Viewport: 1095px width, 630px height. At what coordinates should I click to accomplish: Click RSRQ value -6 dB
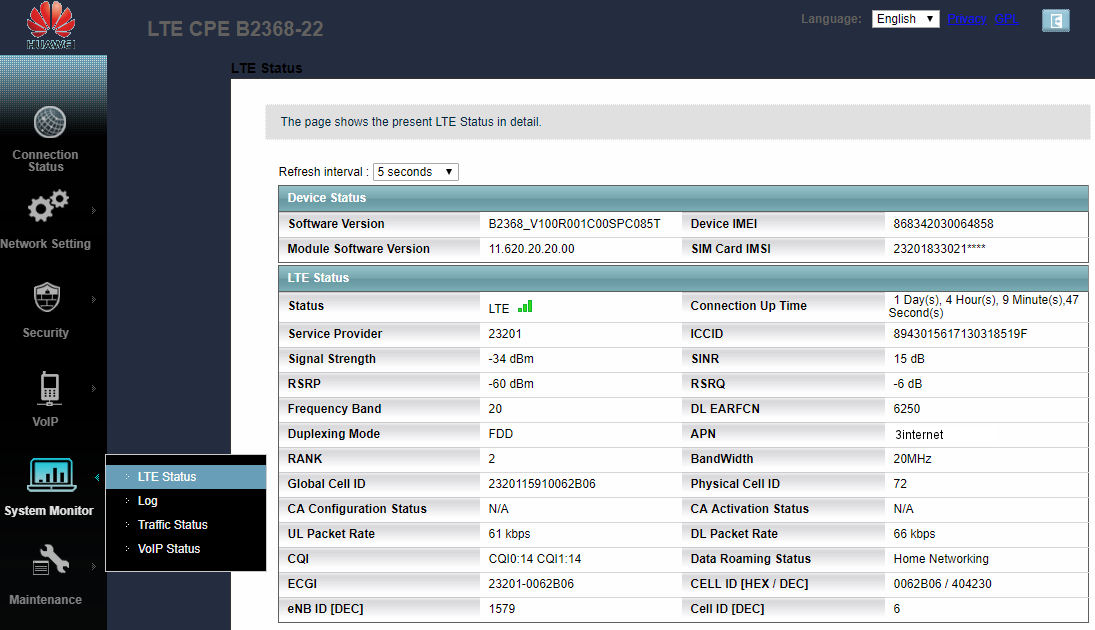click(x=908, y=384)
